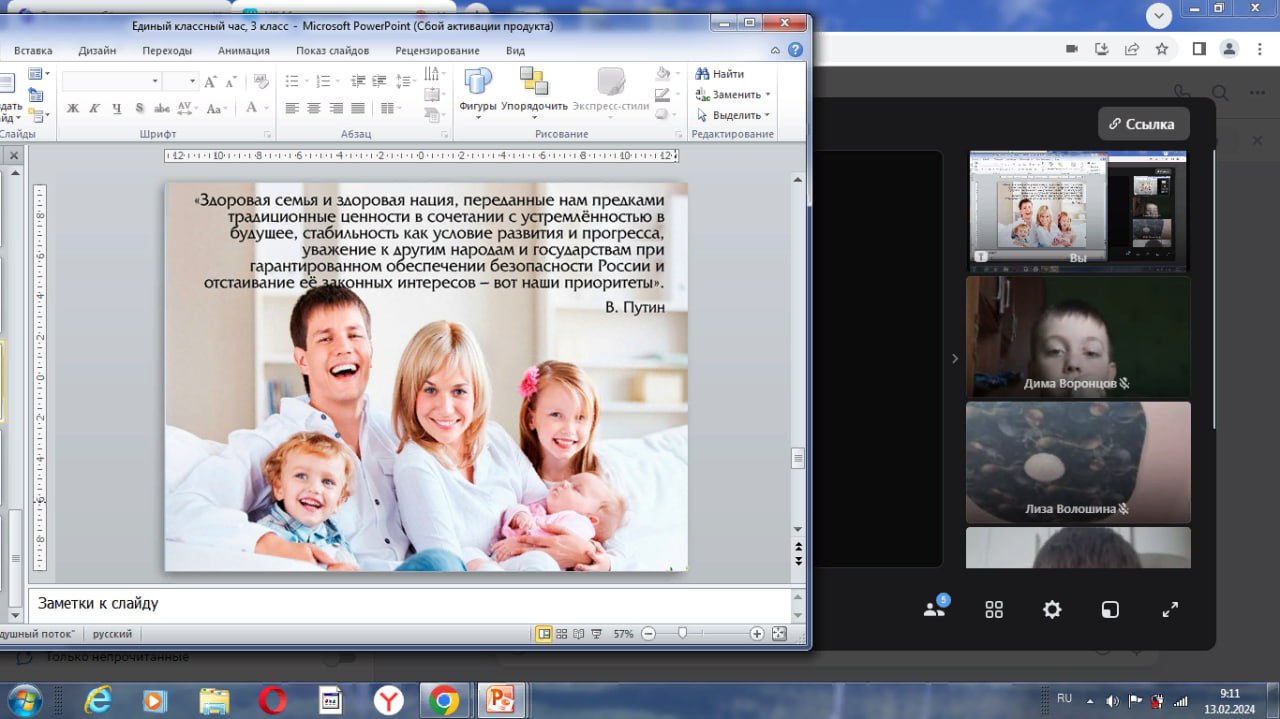Go to the Анимация tab

[x=244, y=51]
